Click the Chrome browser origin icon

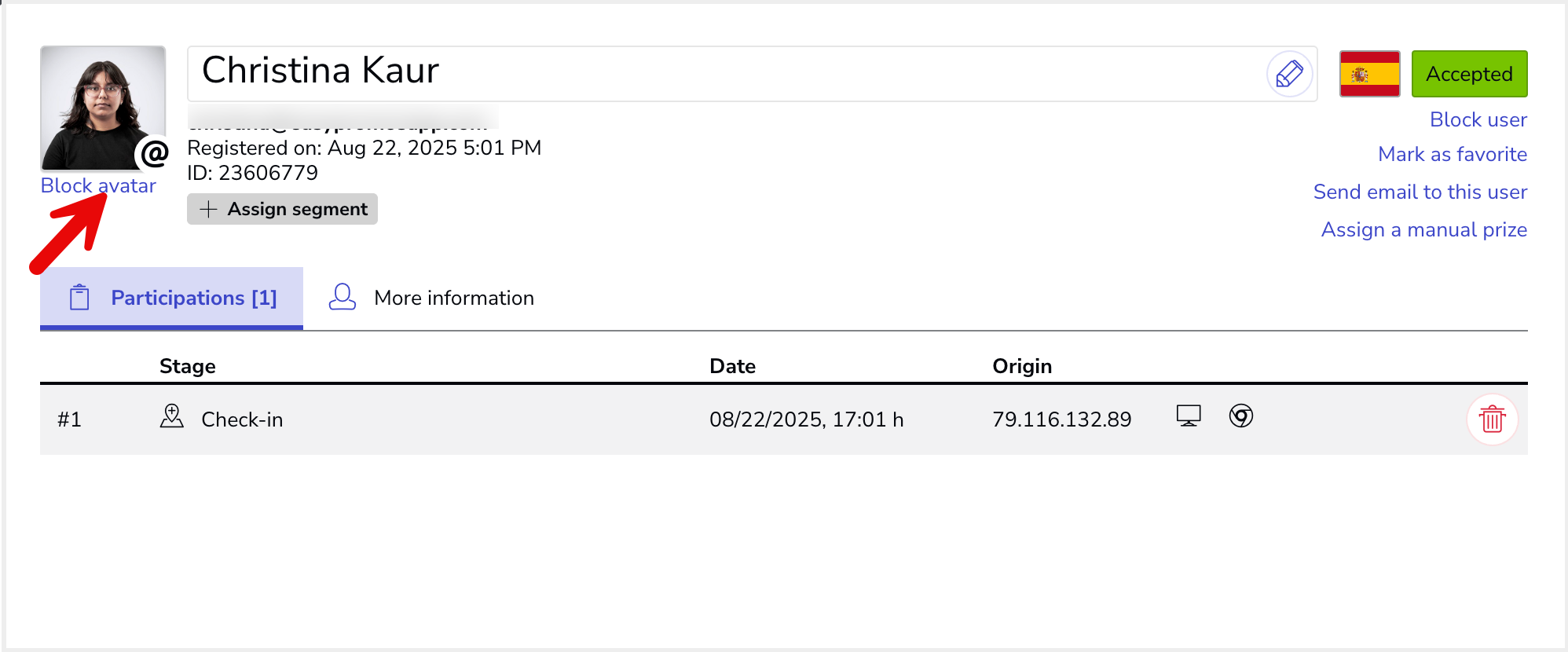click(1241, 416)
